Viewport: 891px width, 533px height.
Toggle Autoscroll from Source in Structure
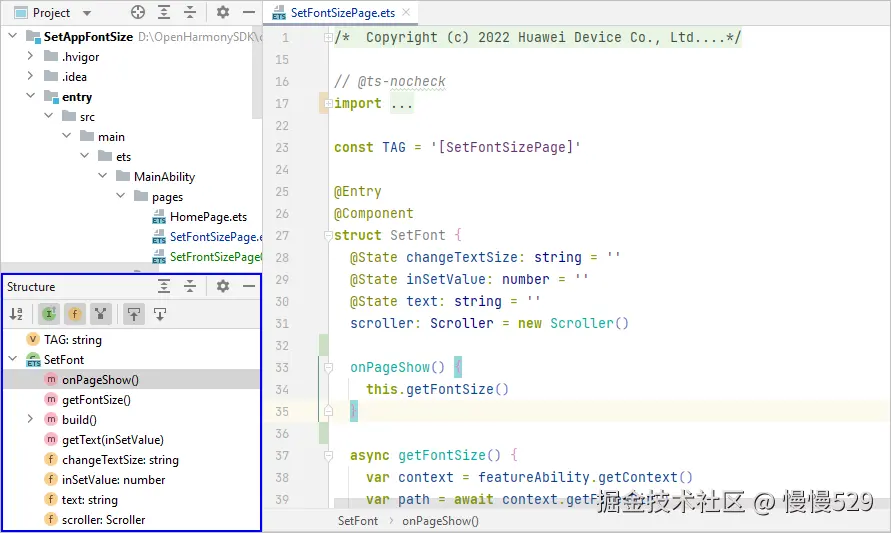point(160,314)
